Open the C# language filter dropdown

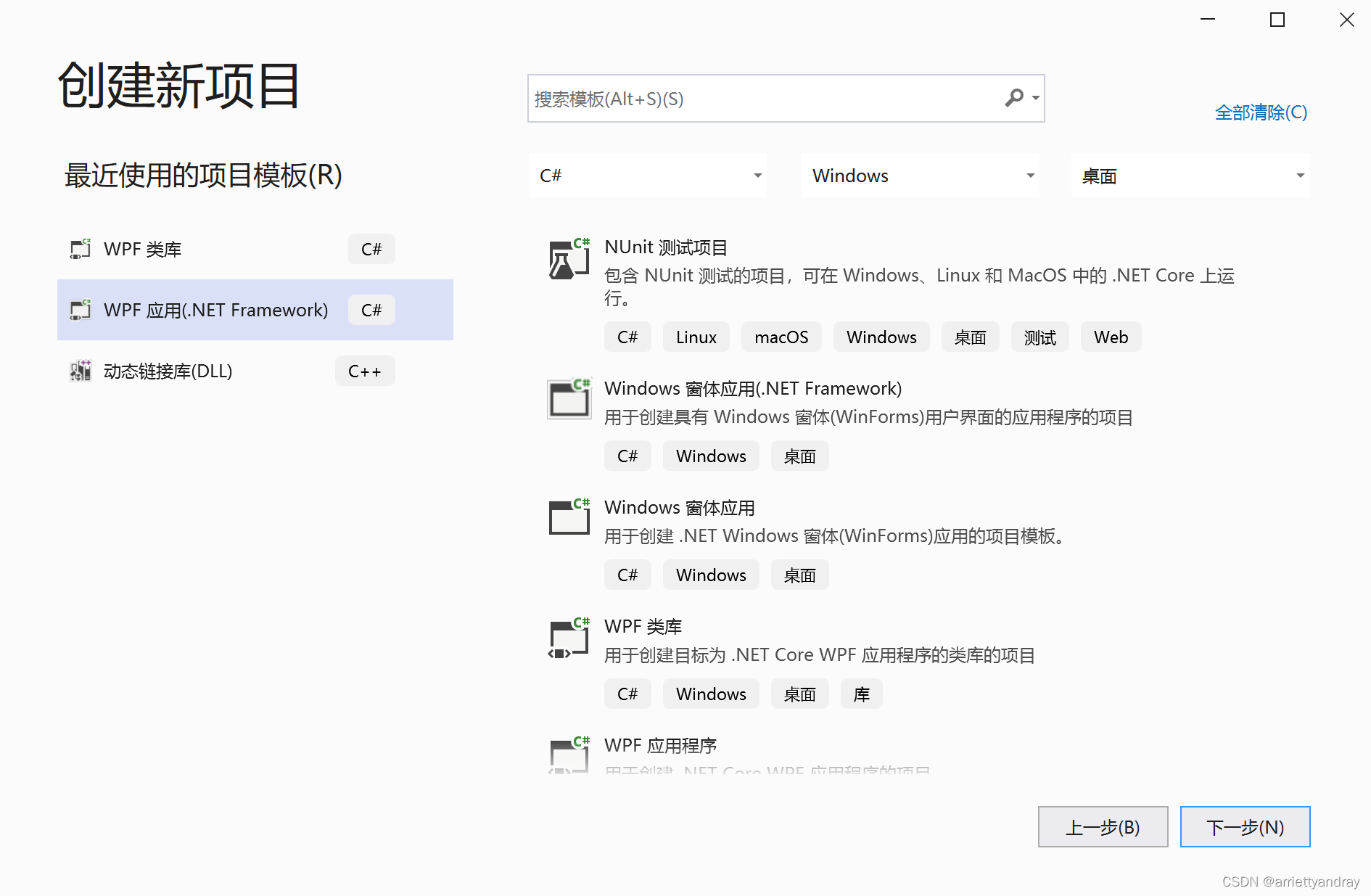648,176
